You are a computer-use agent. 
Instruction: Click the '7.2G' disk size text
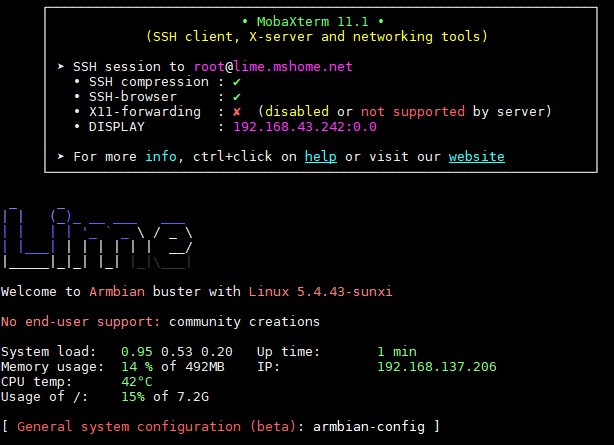pos(193,397)
